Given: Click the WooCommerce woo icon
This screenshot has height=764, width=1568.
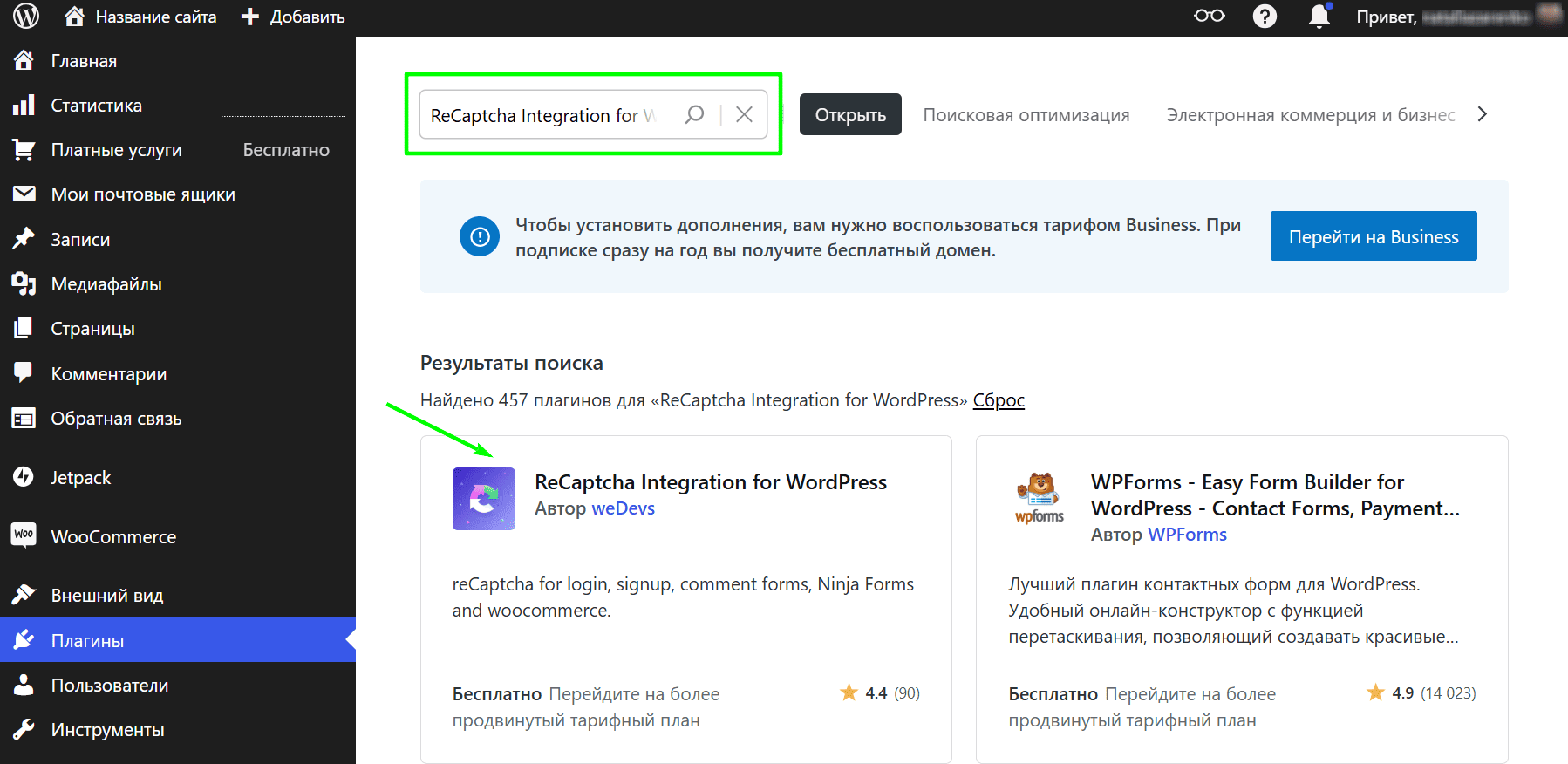Looking at the screenshot, I should click(24, 535).
